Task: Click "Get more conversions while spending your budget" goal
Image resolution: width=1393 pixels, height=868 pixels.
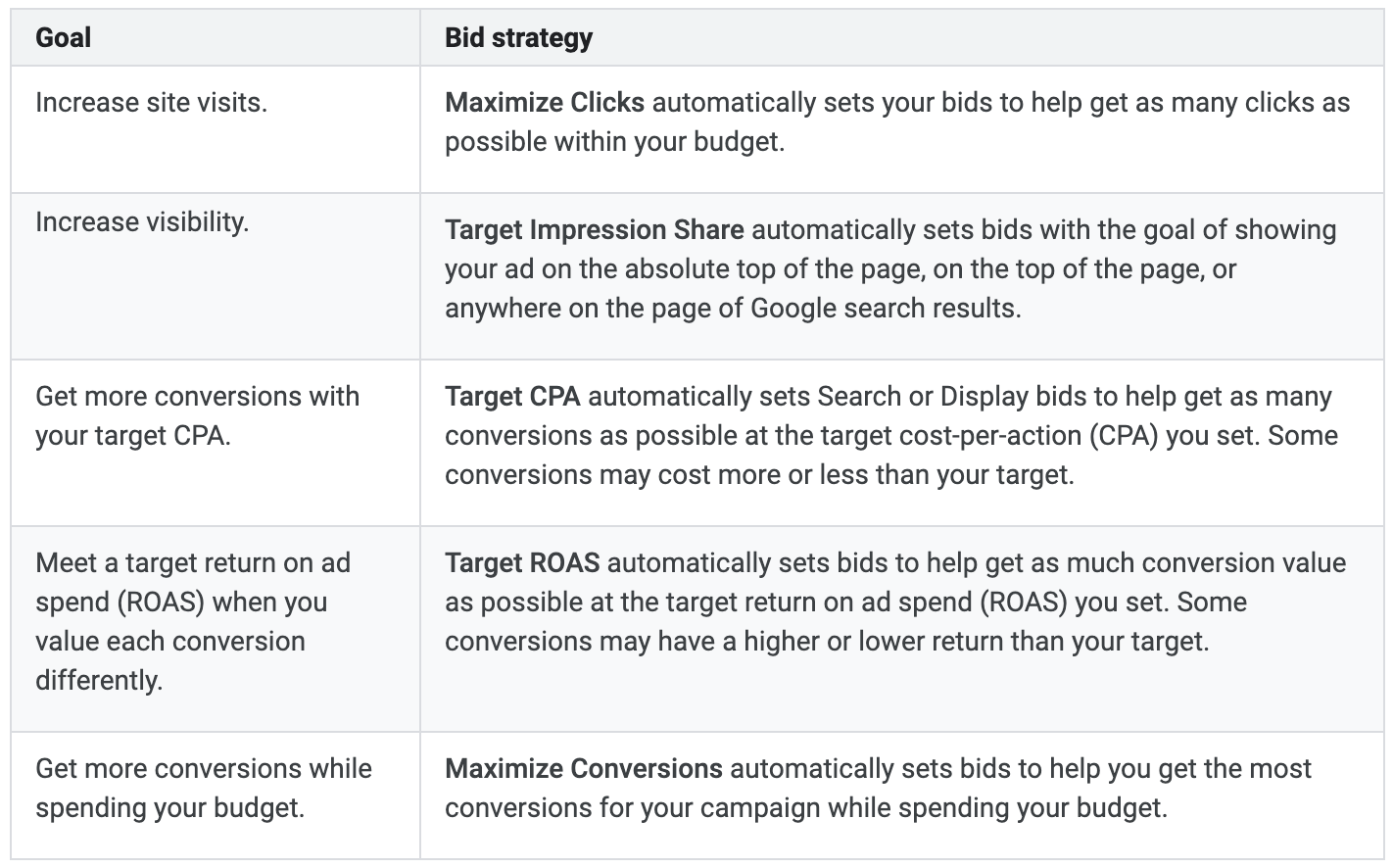Action: tap(203, 788)
